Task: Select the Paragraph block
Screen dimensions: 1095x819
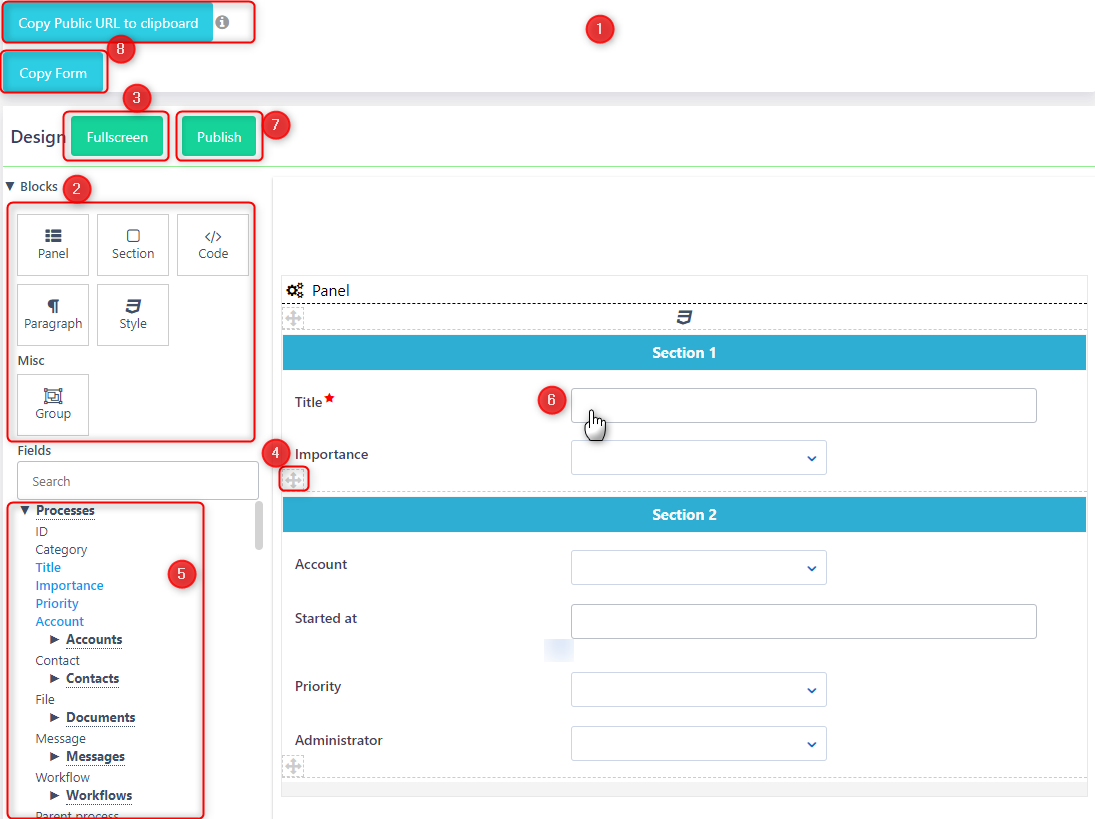Action: click(x=53, y=315)
